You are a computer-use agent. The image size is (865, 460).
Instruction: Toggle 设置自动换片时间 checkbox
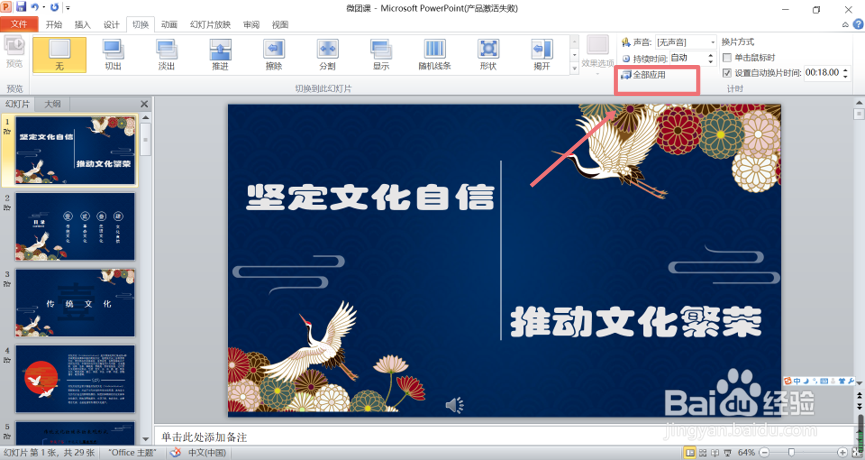coord(727,73)
